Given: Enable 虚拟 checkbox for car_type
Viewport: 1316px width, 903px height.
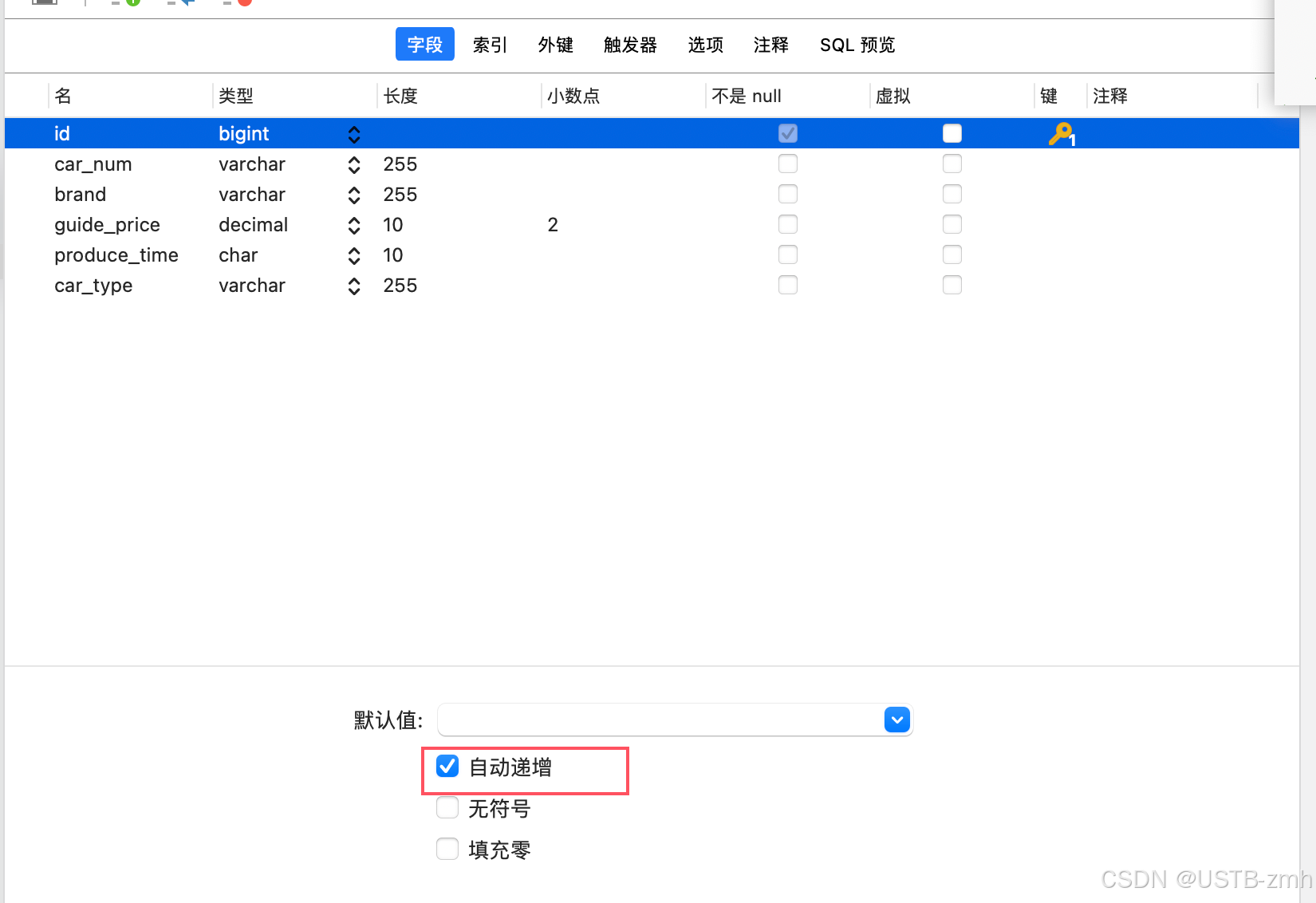Looking at the screenshot, I should coord(952,285).
